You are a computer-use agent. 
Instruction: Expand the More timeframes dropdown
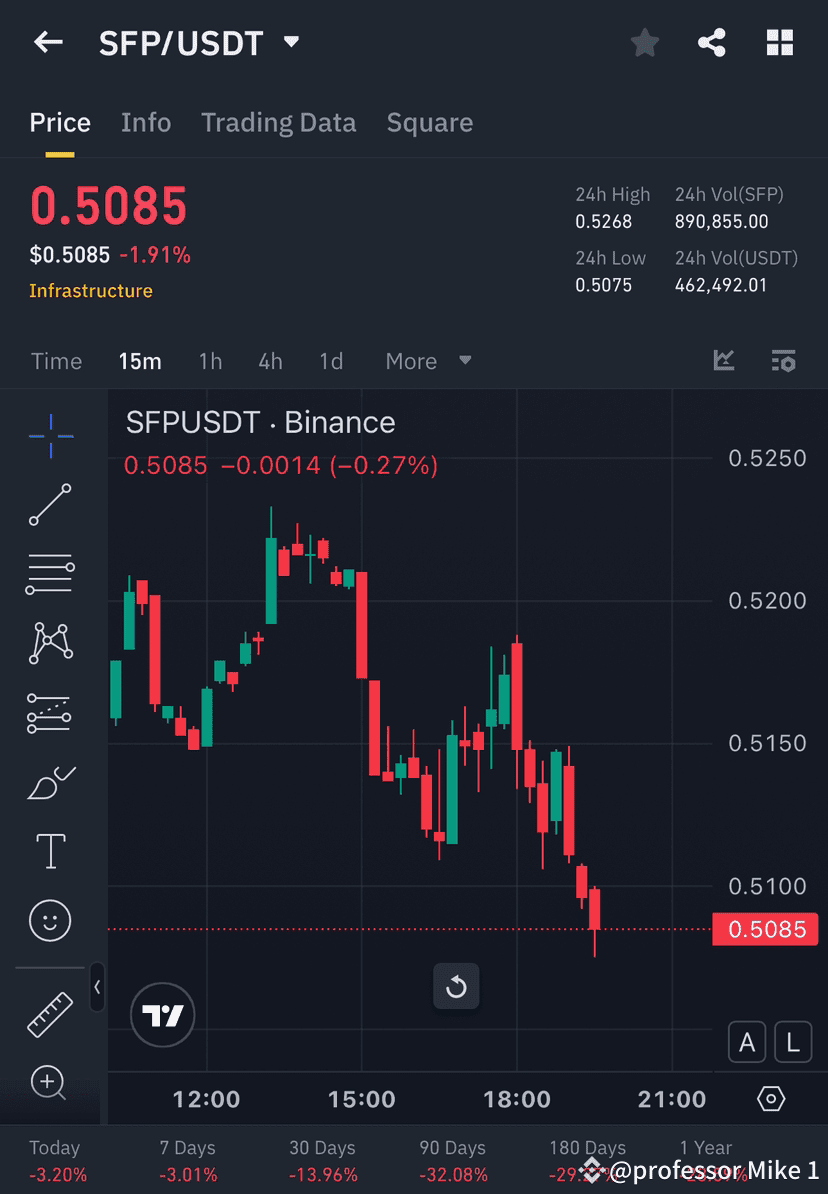point(428,361)
